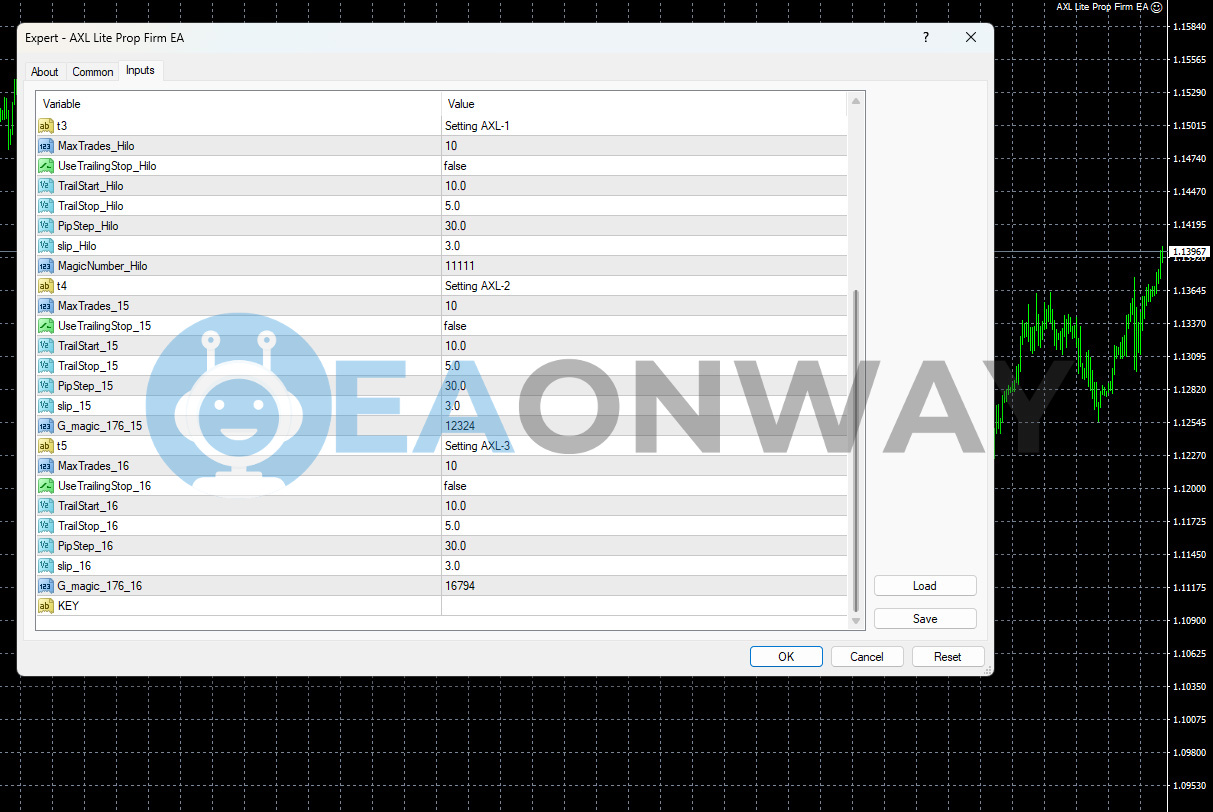Click the G_magic_176_15 integer icon
Screen dimensions: 1213x812
click(x=45, y=426)
